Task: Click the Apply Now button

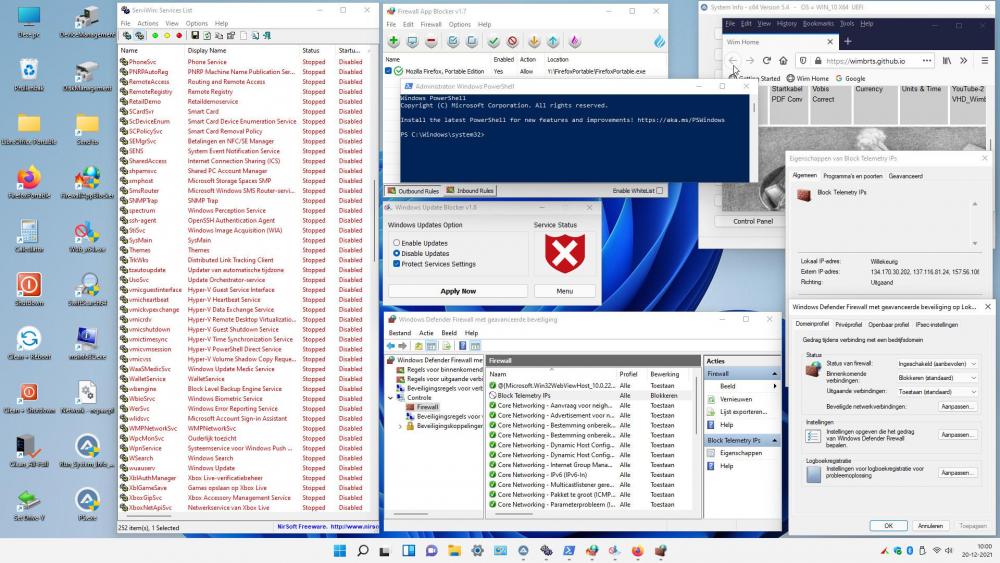Action: click(457, 291)
